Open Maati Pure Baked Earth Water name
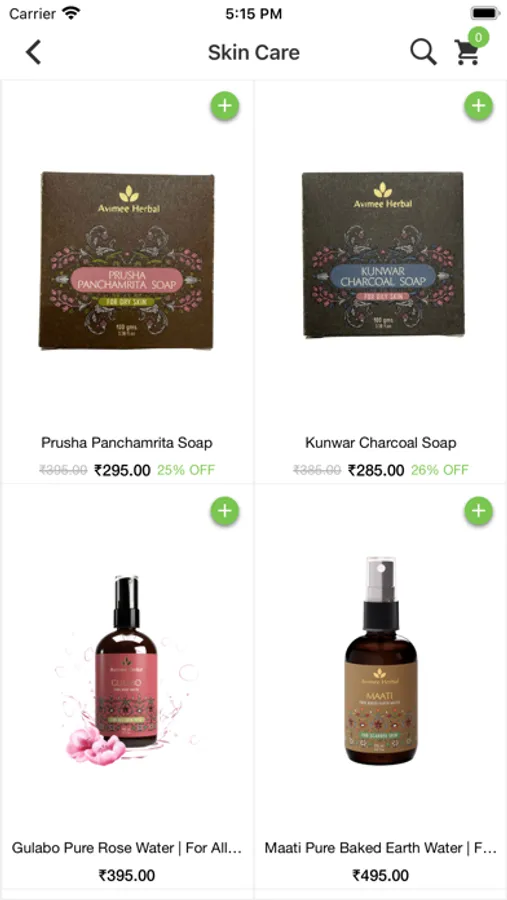The height and width of the screenshot is (900, 507). (x=381, y=848)
